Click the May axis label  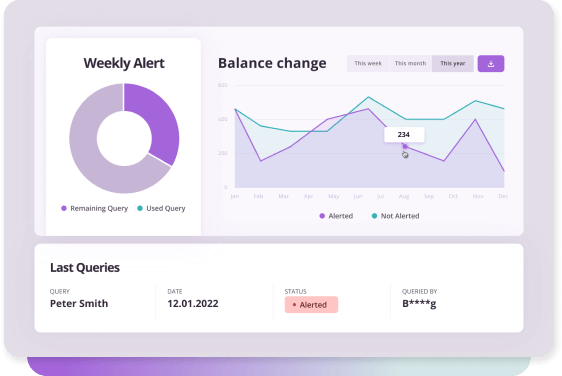(x=334, y=196)
